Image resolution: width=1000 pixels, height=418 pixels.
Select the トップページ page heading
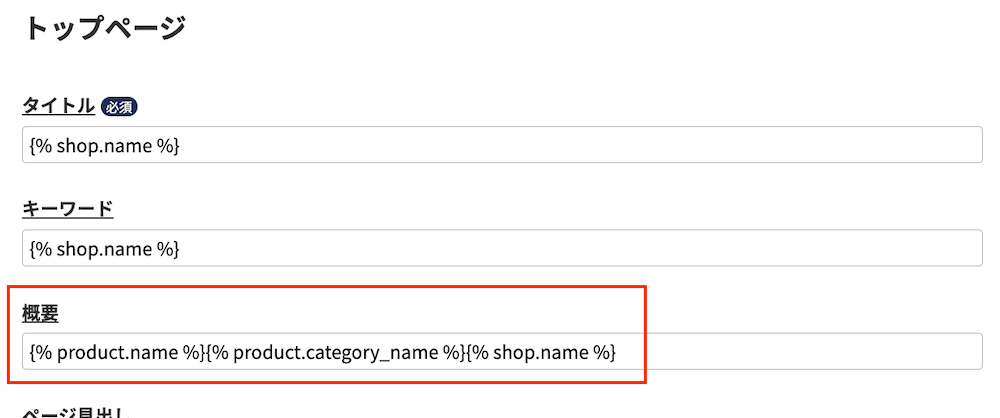[x=105, y=29]
